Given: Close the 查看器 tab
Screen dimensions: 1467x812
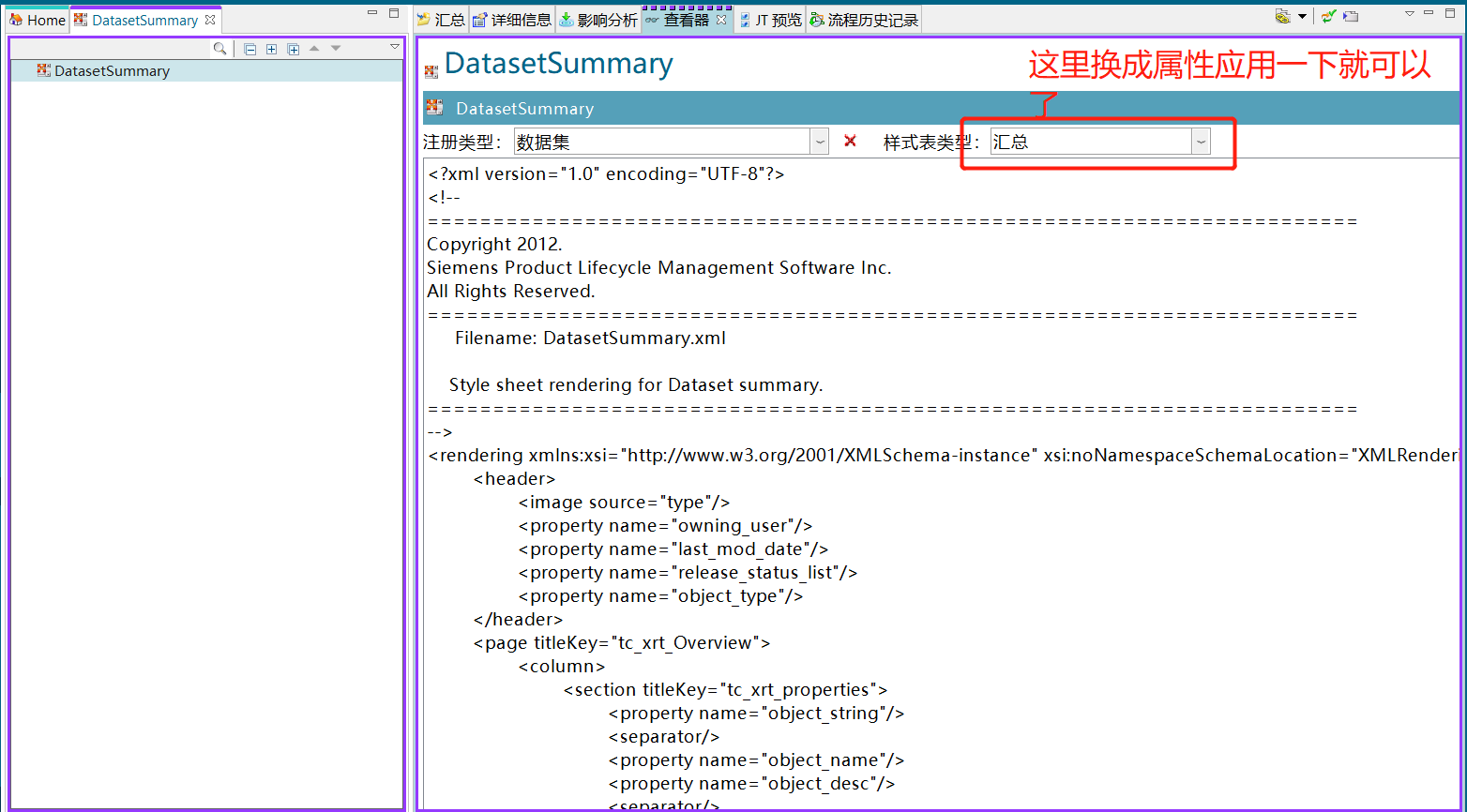Looking at the screenshot, I should click(721, 20).
